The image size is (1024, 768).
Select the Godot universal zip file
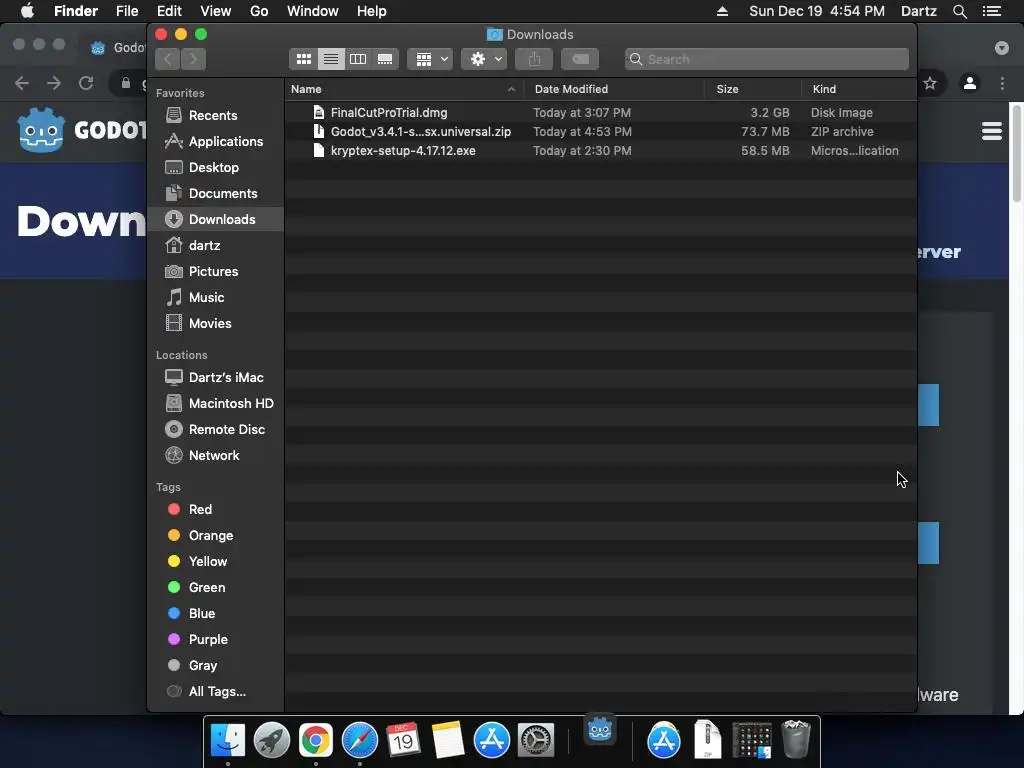tap(601, 131)
